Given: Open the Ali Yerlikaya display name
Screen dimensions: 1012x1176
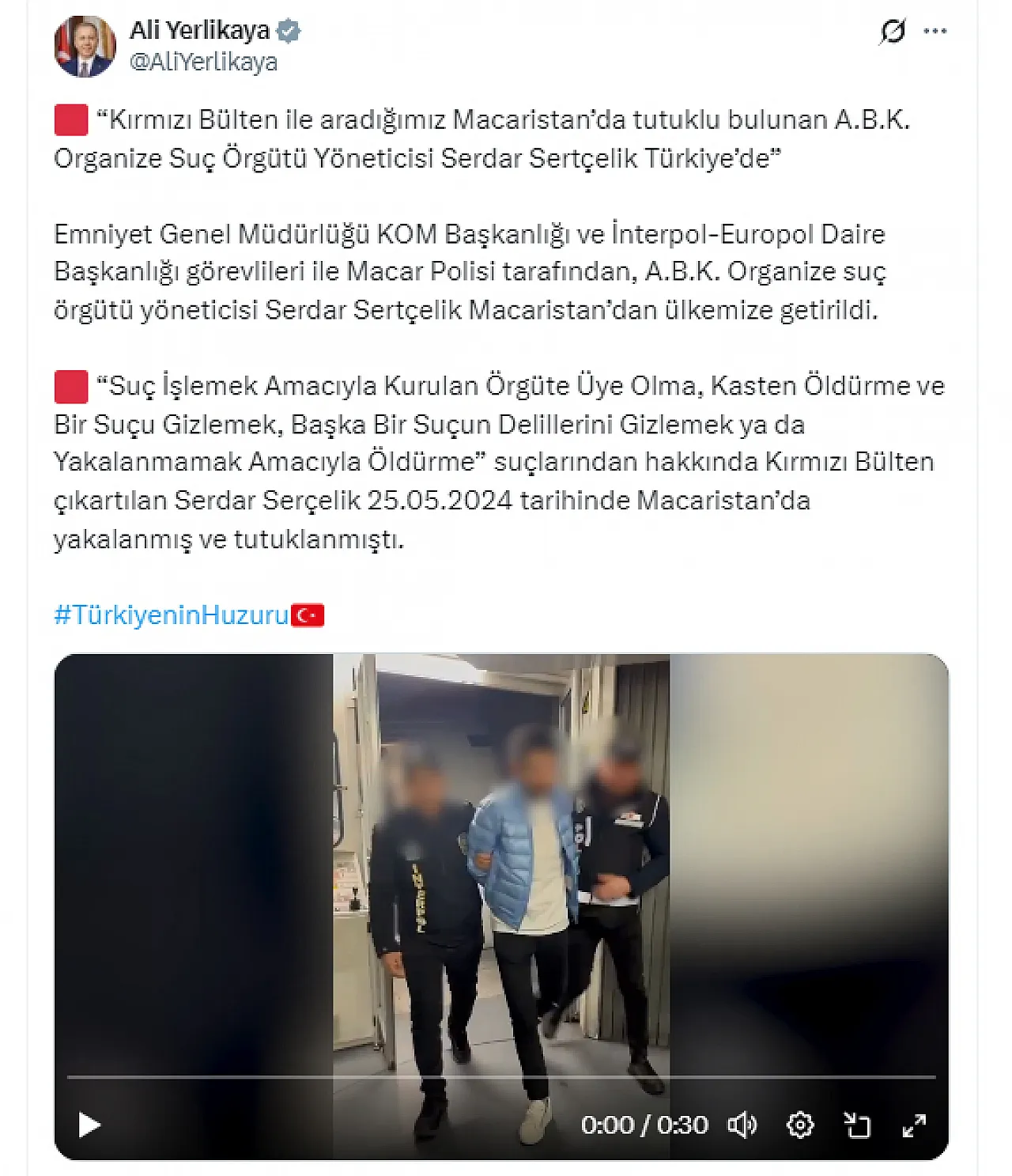Looking at the screenshot, I should click(x=200, y=31).
